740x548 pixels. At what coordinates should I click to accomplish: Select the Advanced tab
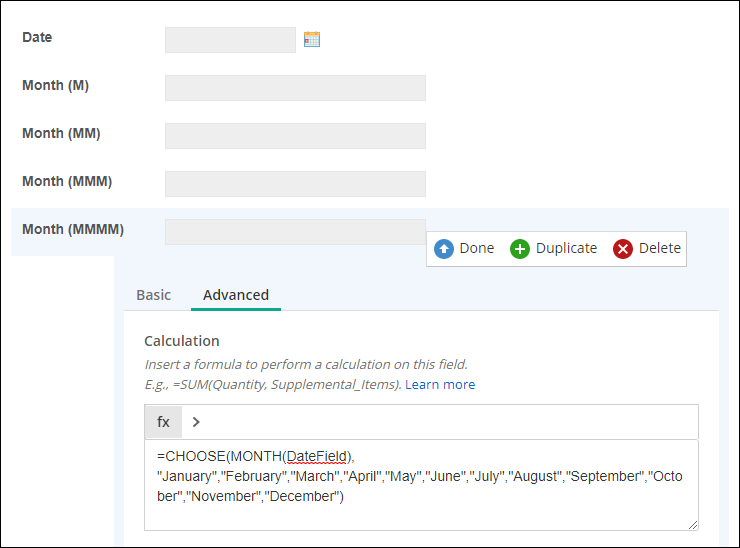236,295
